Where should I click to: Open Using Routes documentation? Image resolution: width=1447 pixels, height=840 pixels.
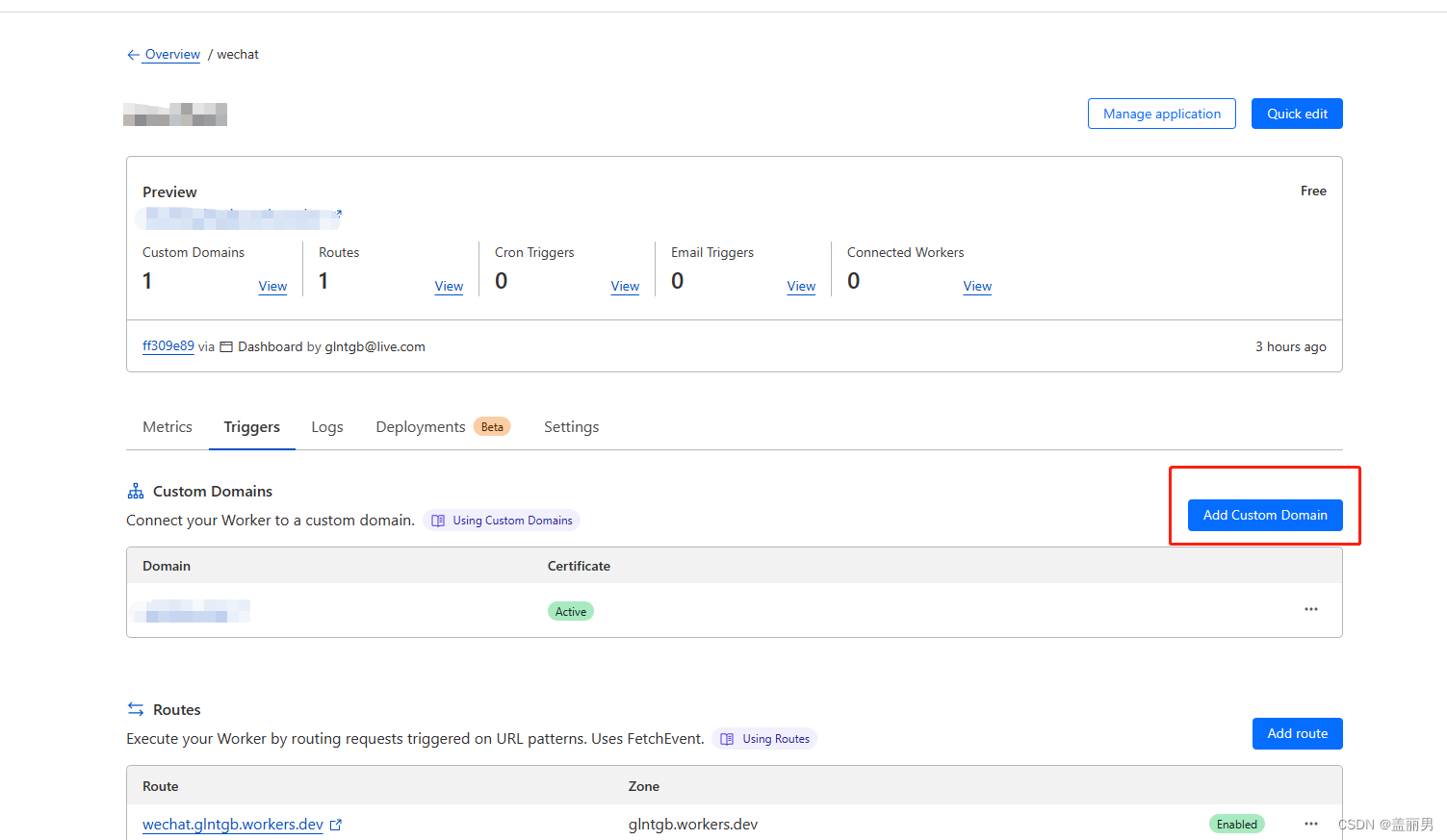point(764,739)
